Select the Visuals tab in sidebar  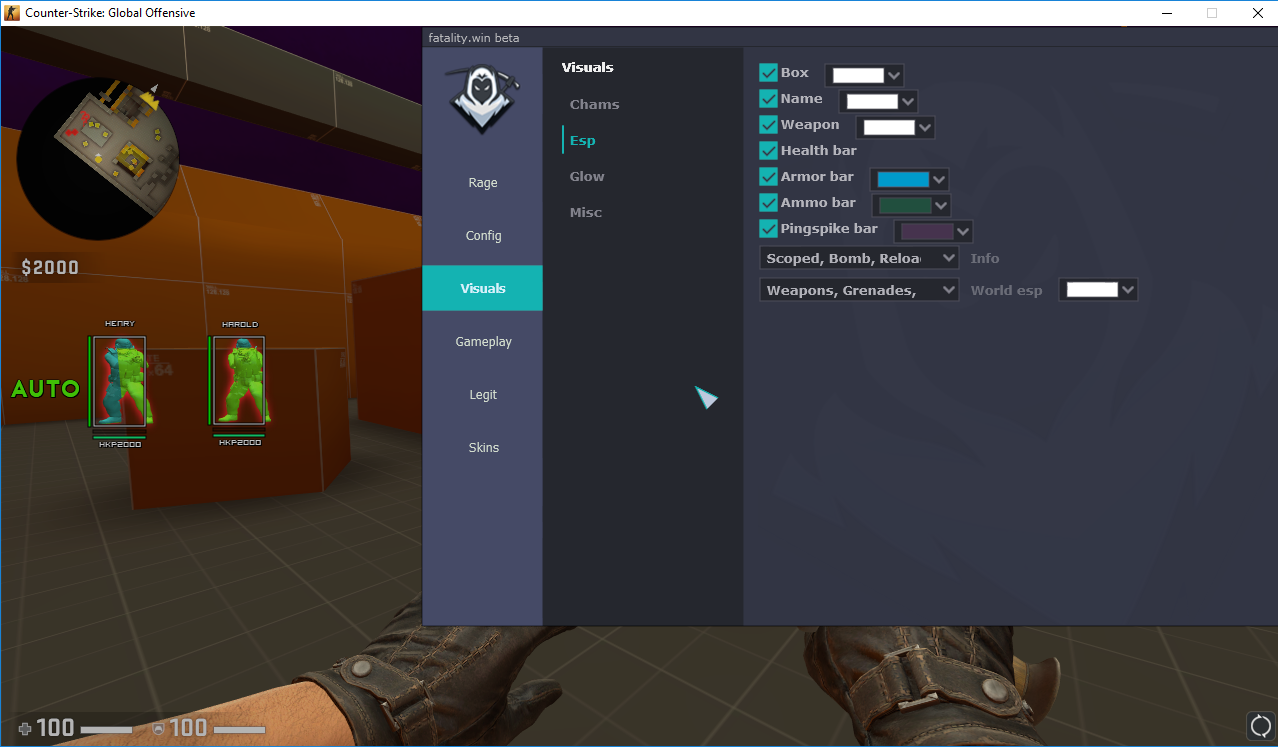coord(483,288)
